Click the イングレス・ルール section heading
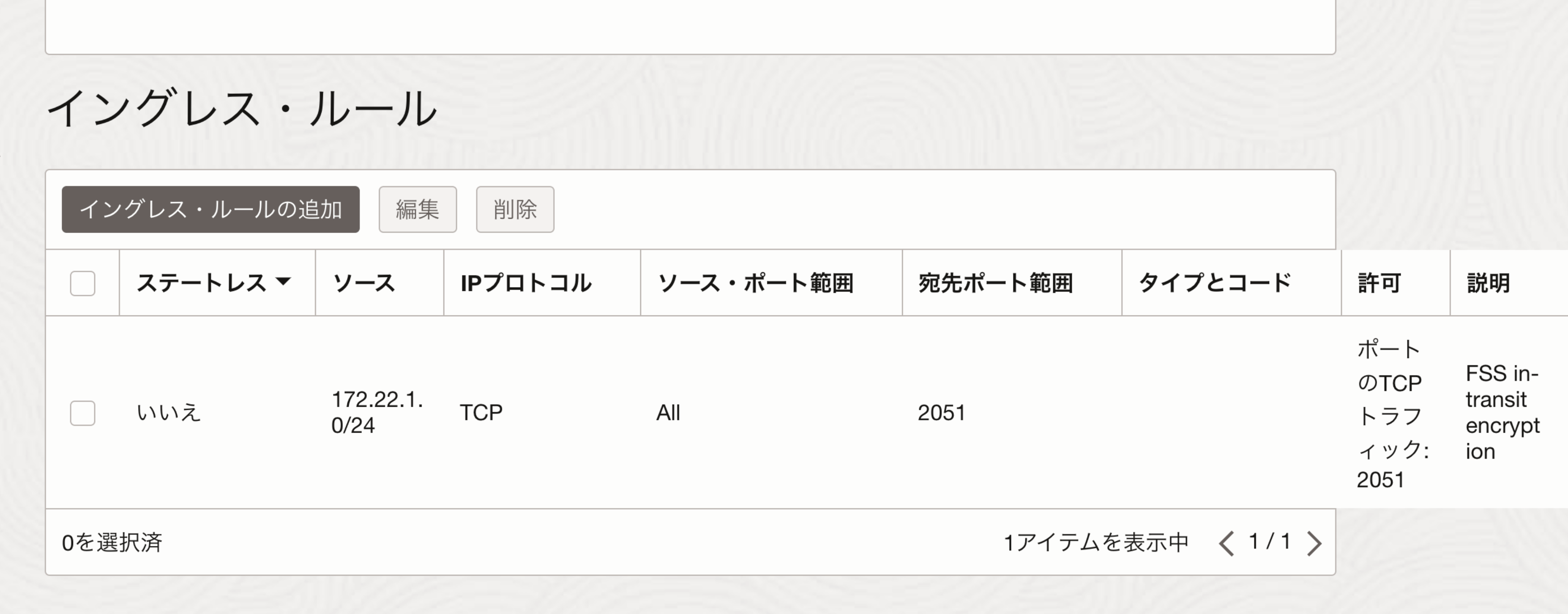Screen dimensions: 1568x614 click(242, 108)
